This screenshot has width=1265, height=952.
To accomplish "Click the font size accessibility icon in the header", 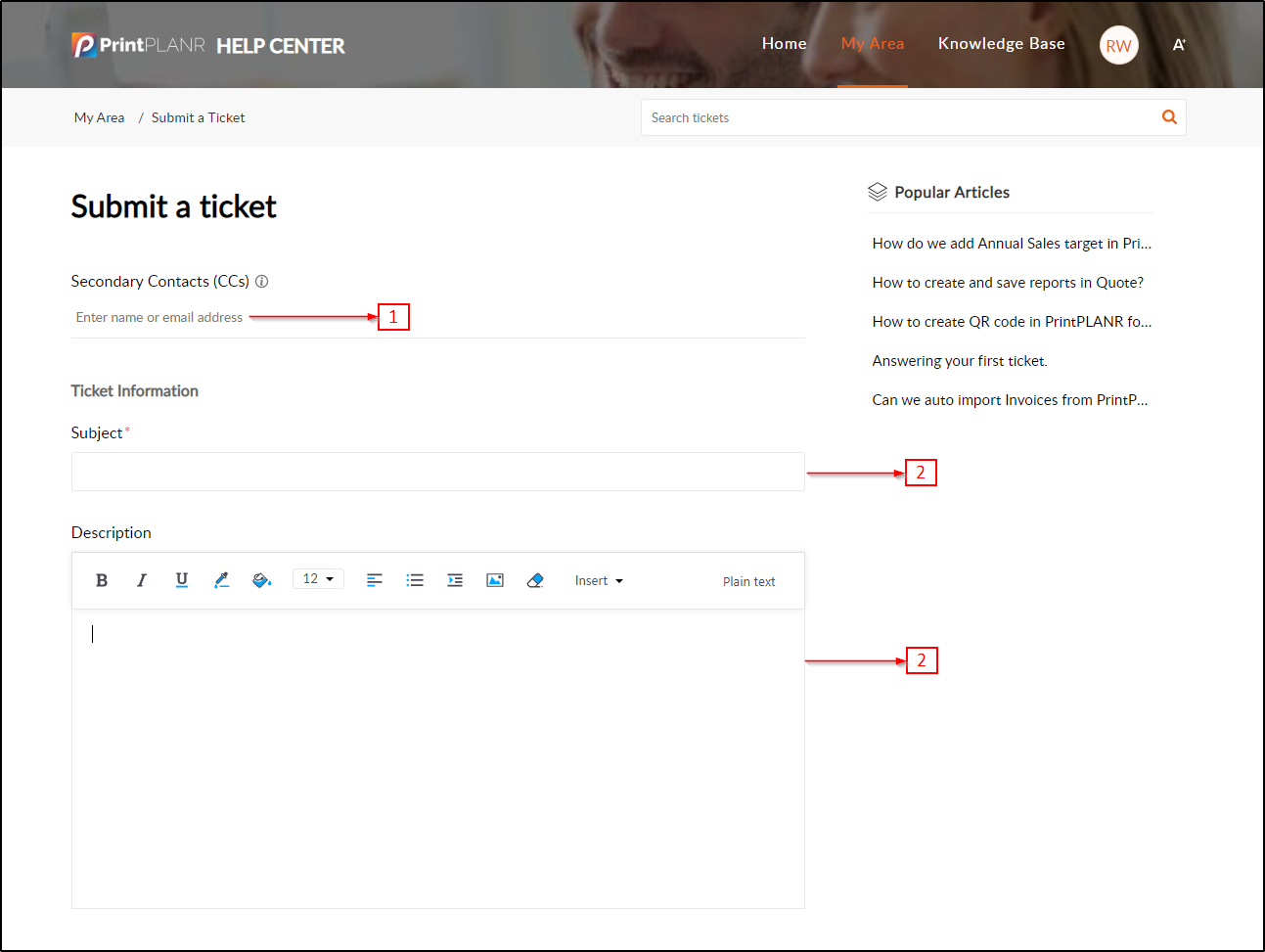I will 1179,45.
